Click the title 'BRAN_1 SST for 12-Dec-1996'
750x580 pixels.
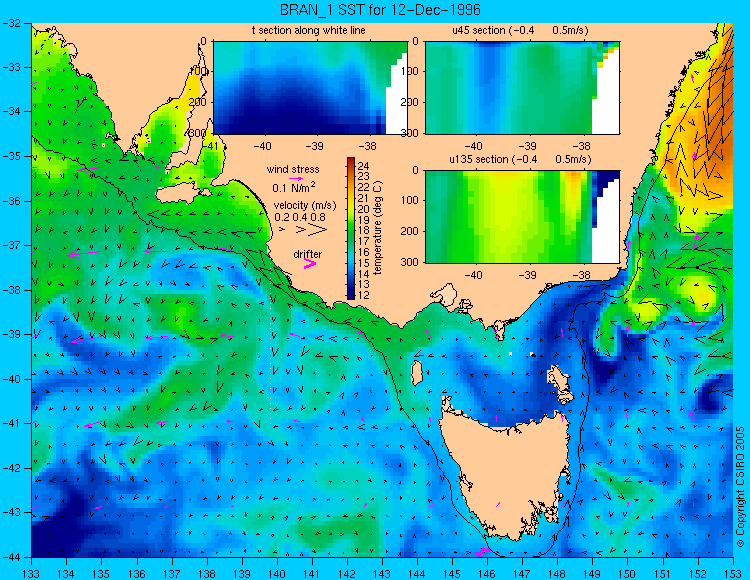coord(380,10)
